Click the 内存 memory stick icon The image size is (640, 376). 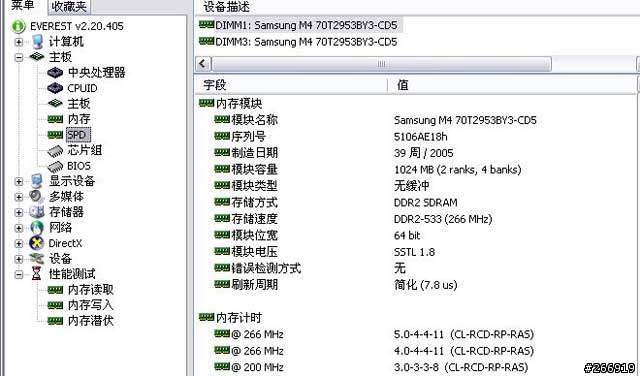55,119
